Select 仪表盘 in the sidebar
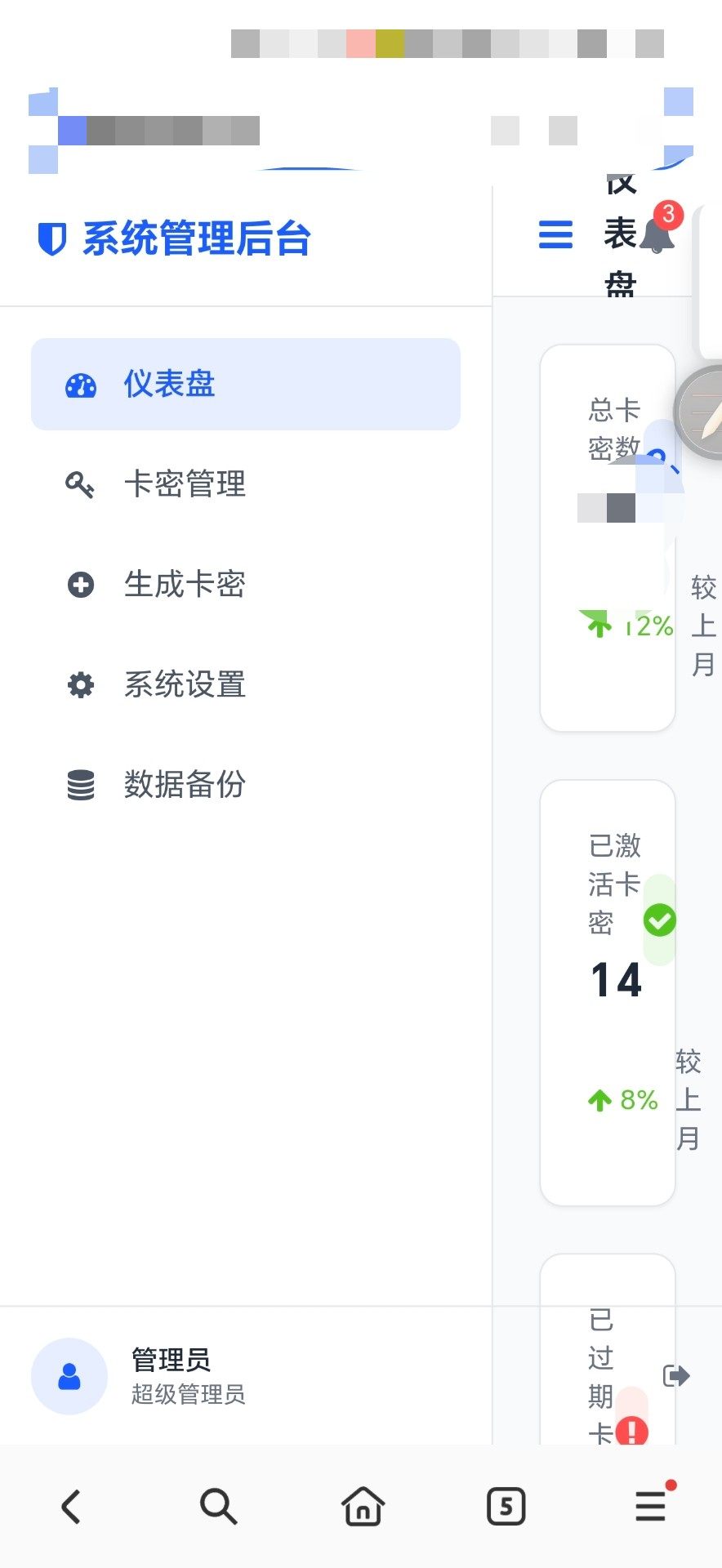 click(245, 384)
